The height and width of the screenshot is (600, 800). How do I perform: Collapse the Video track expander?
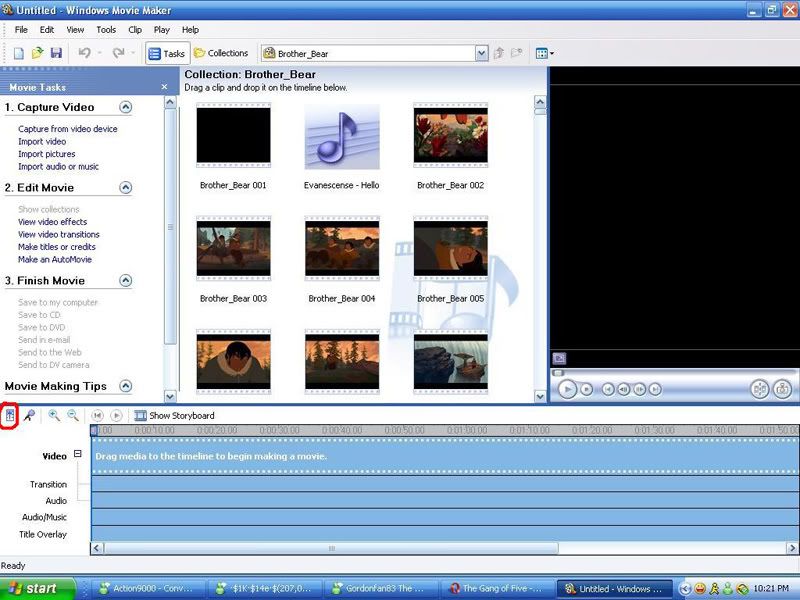point(78,454)
